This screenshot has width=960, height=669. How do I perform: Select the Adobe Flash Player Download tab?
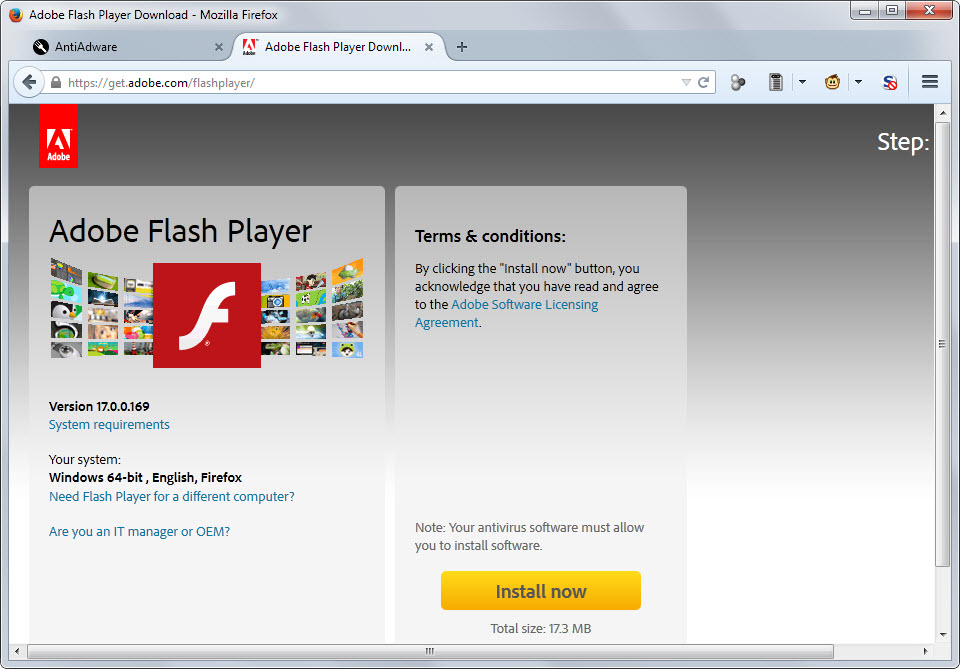[x=337, y=47]
